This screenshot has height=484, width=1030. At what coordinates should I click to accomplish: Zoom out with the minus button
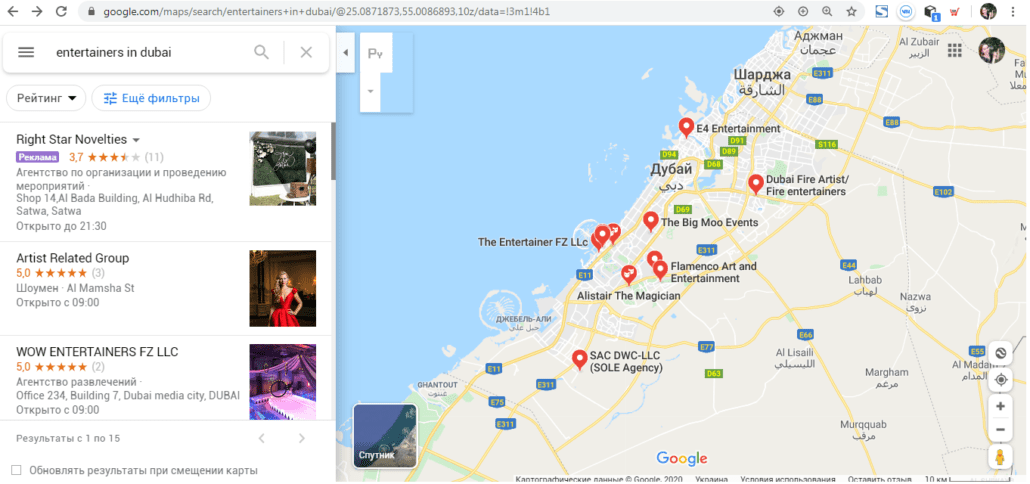(1000, 429)
